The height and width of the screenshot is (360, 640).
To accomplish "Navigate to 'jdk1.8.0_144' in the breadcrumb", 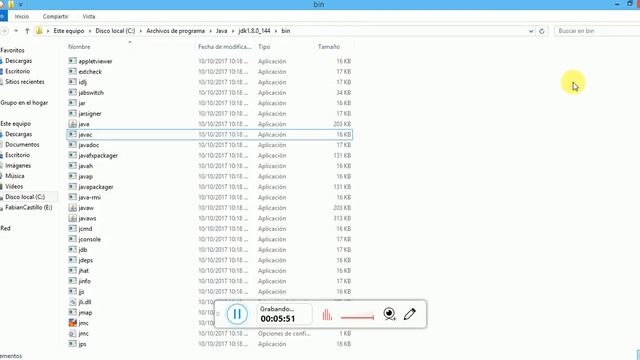I will point(254,31).
